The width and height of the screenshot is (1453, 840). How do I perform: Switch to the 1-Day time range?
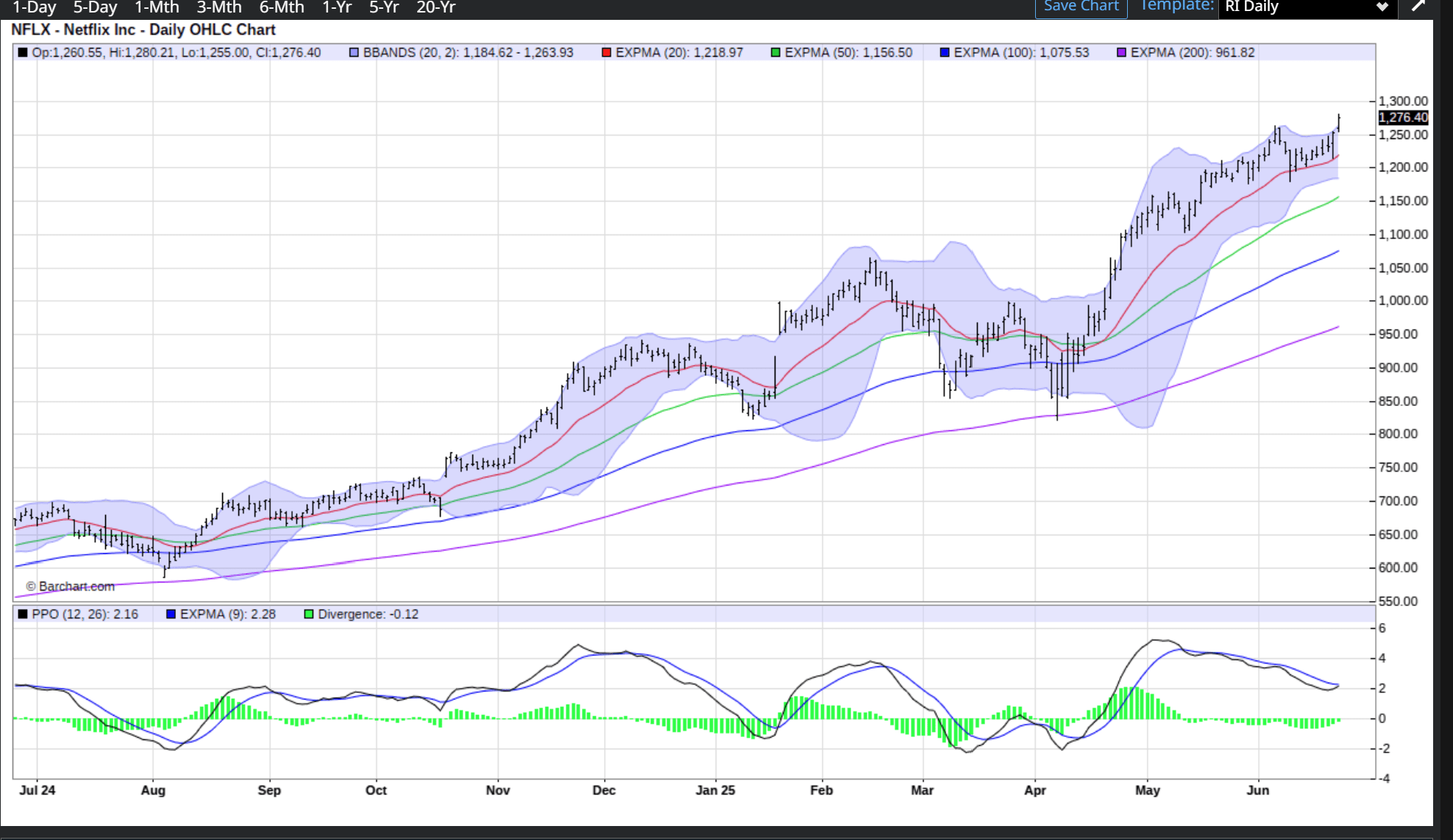pyautogui.click(x=34, y=7)
